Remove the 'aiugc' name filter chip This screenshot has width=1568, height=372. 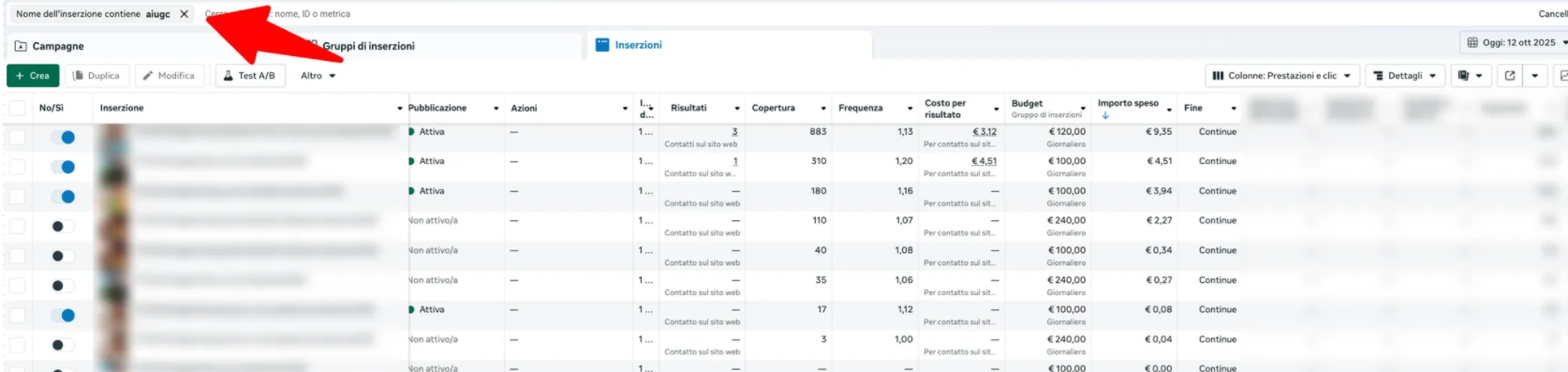click(x=185, y=14)
